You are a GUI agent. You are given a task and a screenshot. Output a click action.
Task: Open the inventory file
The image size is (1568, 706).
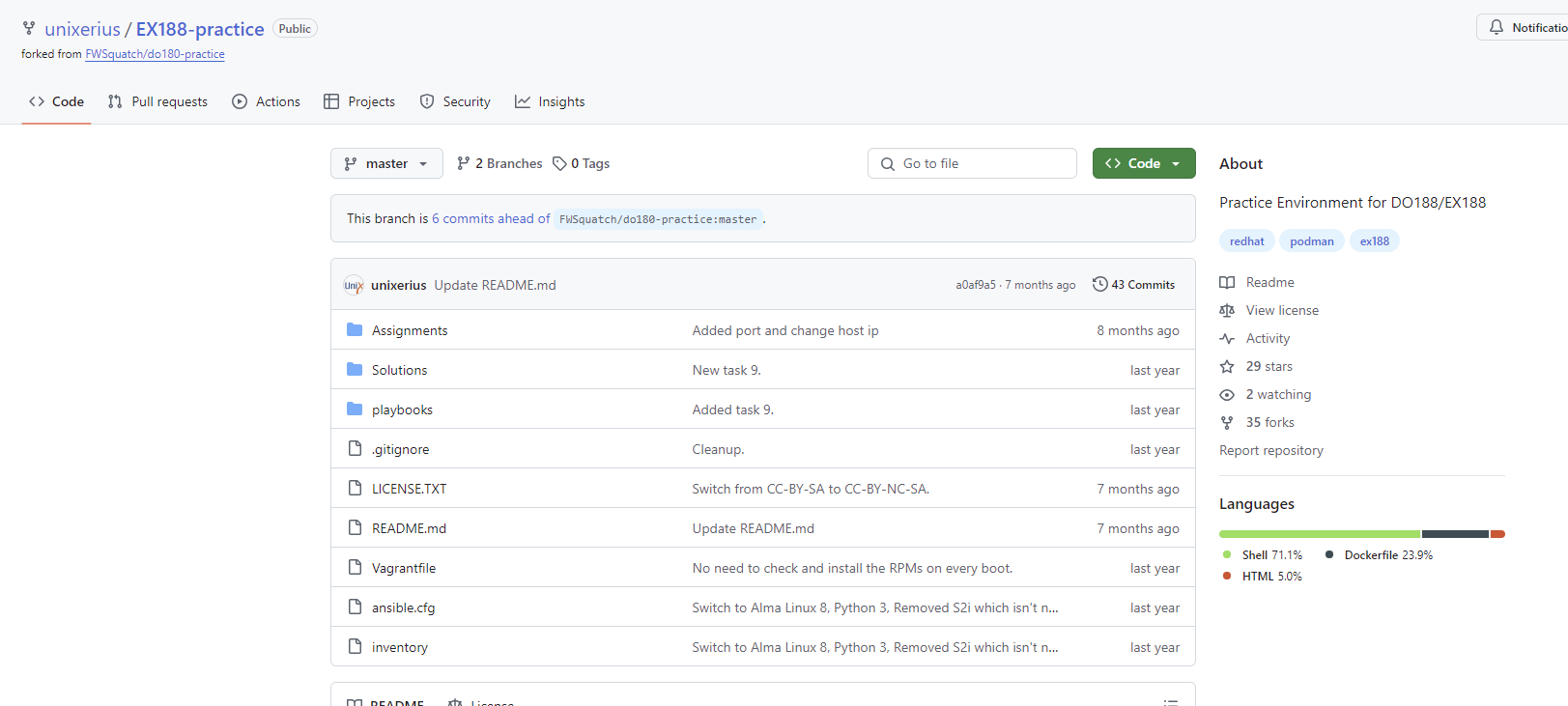point(400,647)
